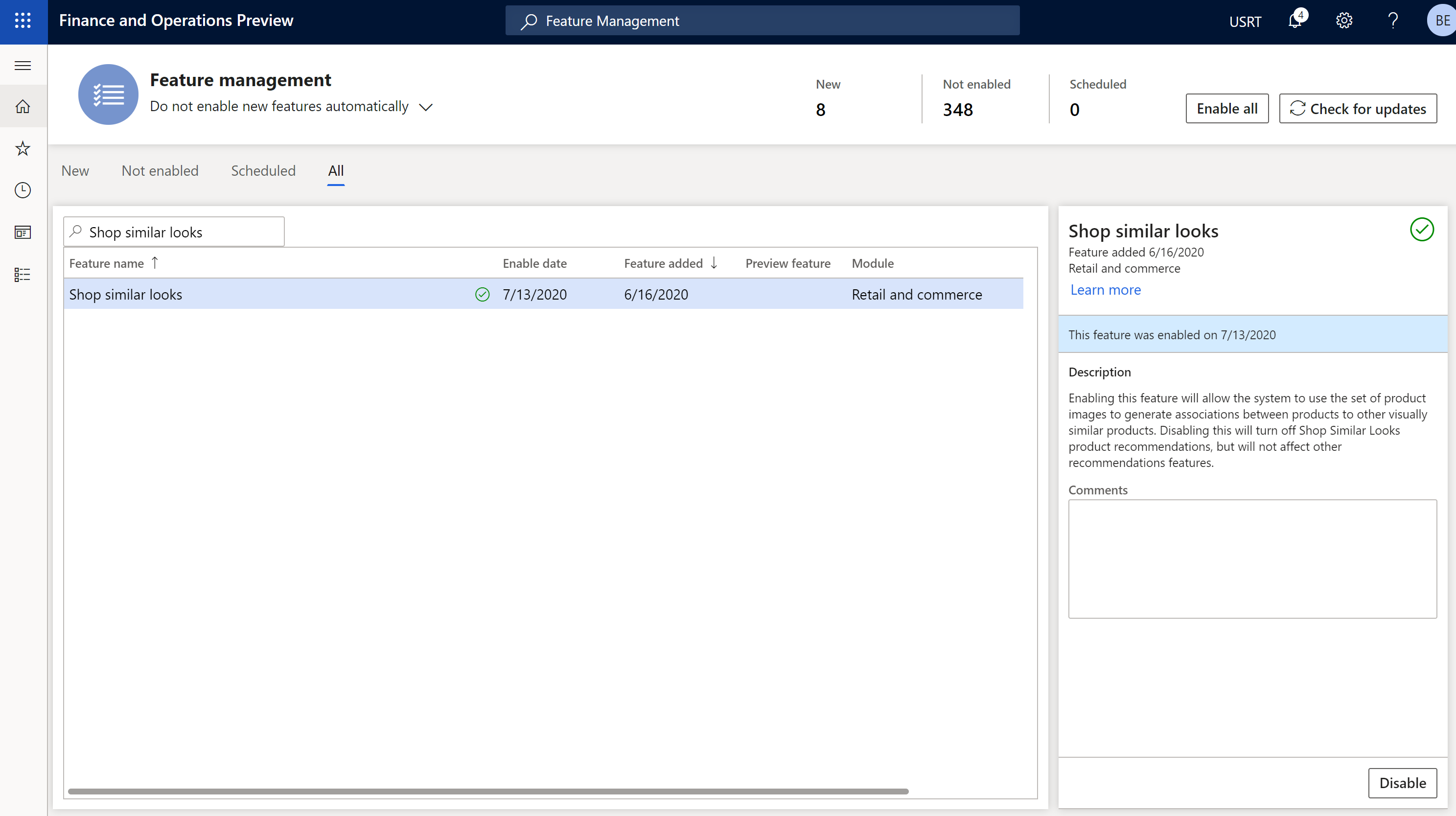
Task: Click the navigation hamburger menu icon
Action: point(24,64)
